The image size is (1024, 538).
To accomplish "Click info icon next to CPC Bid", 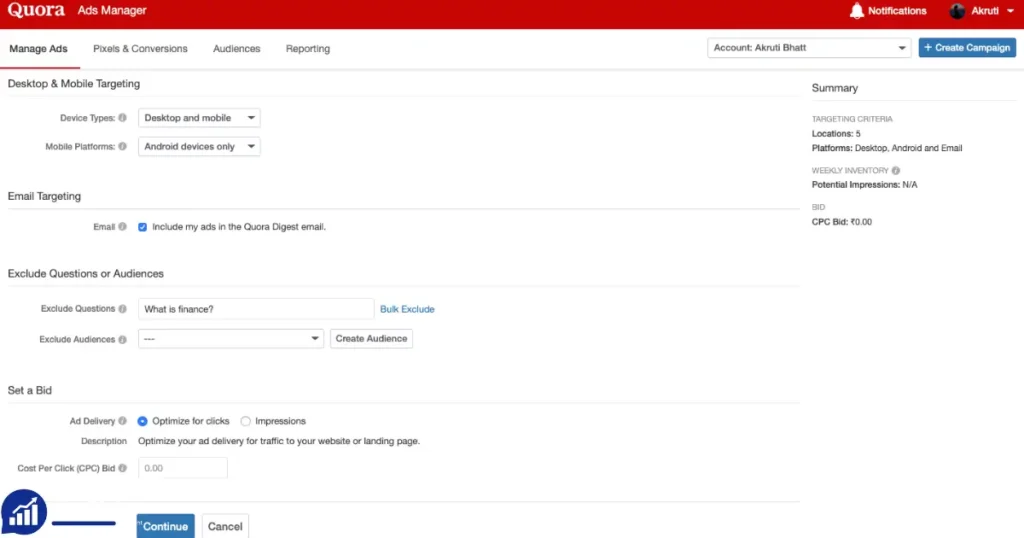I will [x=122, y=468].
